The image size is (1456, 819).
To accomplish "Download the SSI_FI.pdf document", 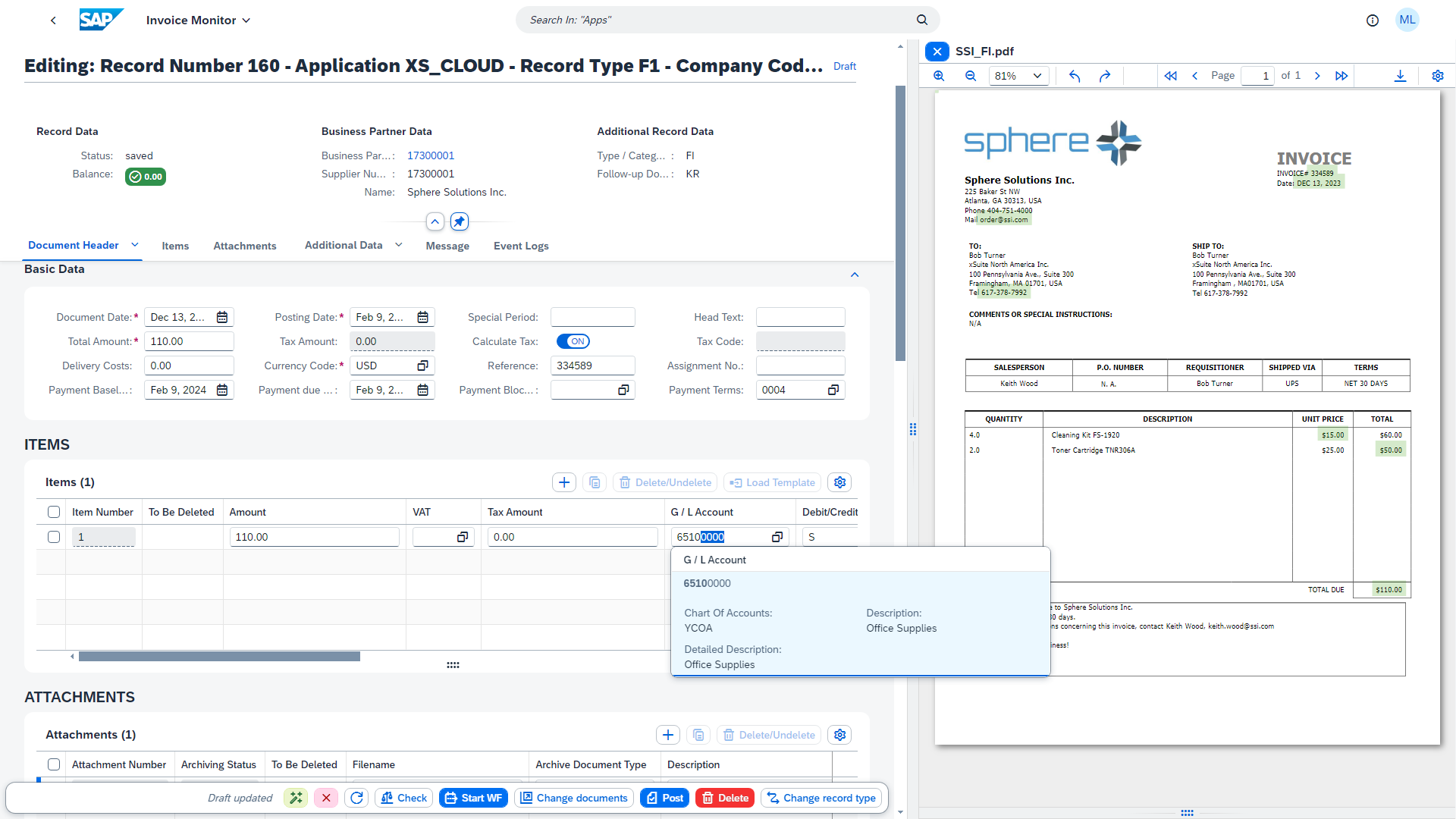I will 1400,76.
